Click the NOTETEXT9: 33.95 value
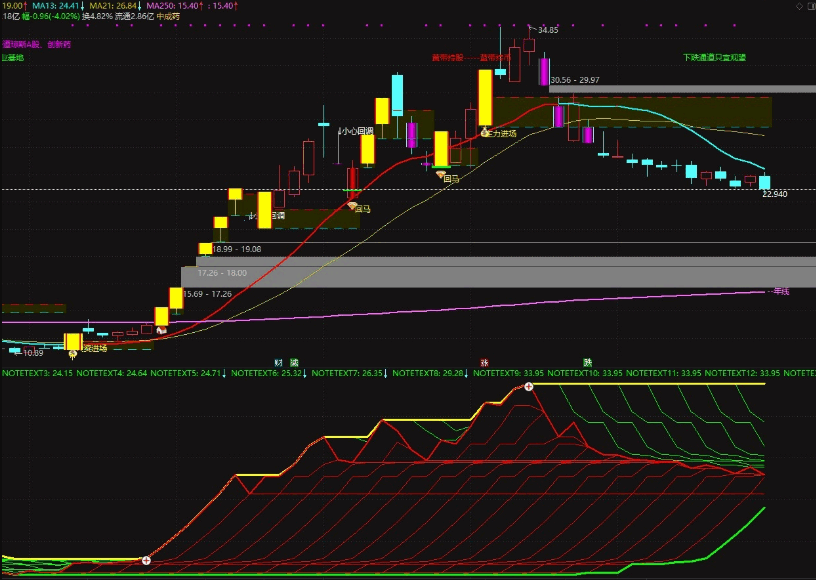 pyautogui.click(x=508, y=373)
